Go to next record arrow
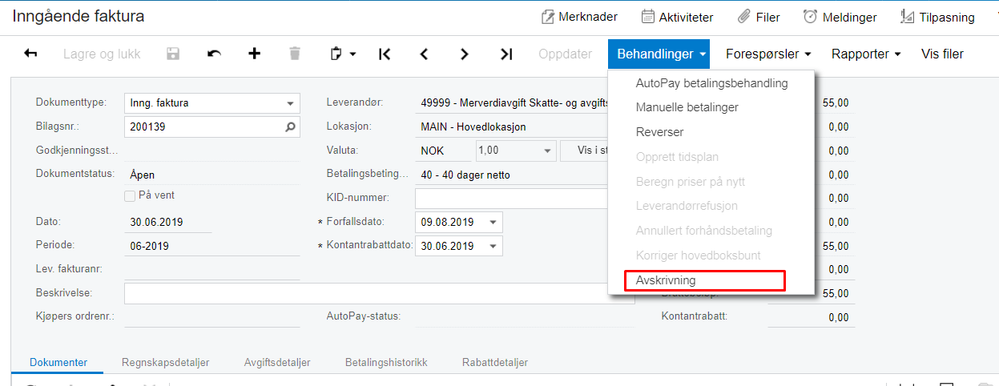999x386 pixels. [x=464, y=54]
